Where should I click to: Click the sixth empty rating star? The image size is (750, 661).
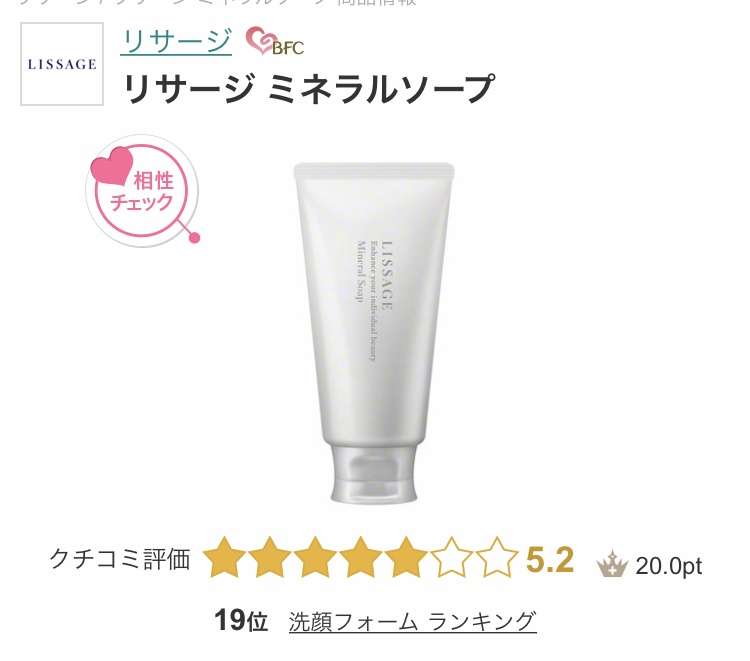point(451,558)
